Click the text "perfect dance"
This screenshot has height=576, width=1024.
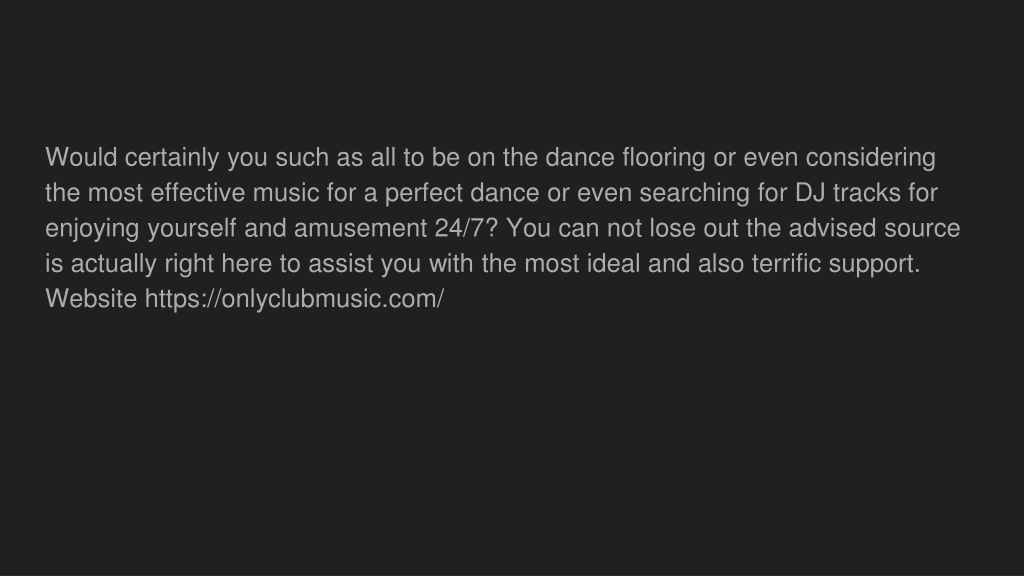[x=462, y=193]
